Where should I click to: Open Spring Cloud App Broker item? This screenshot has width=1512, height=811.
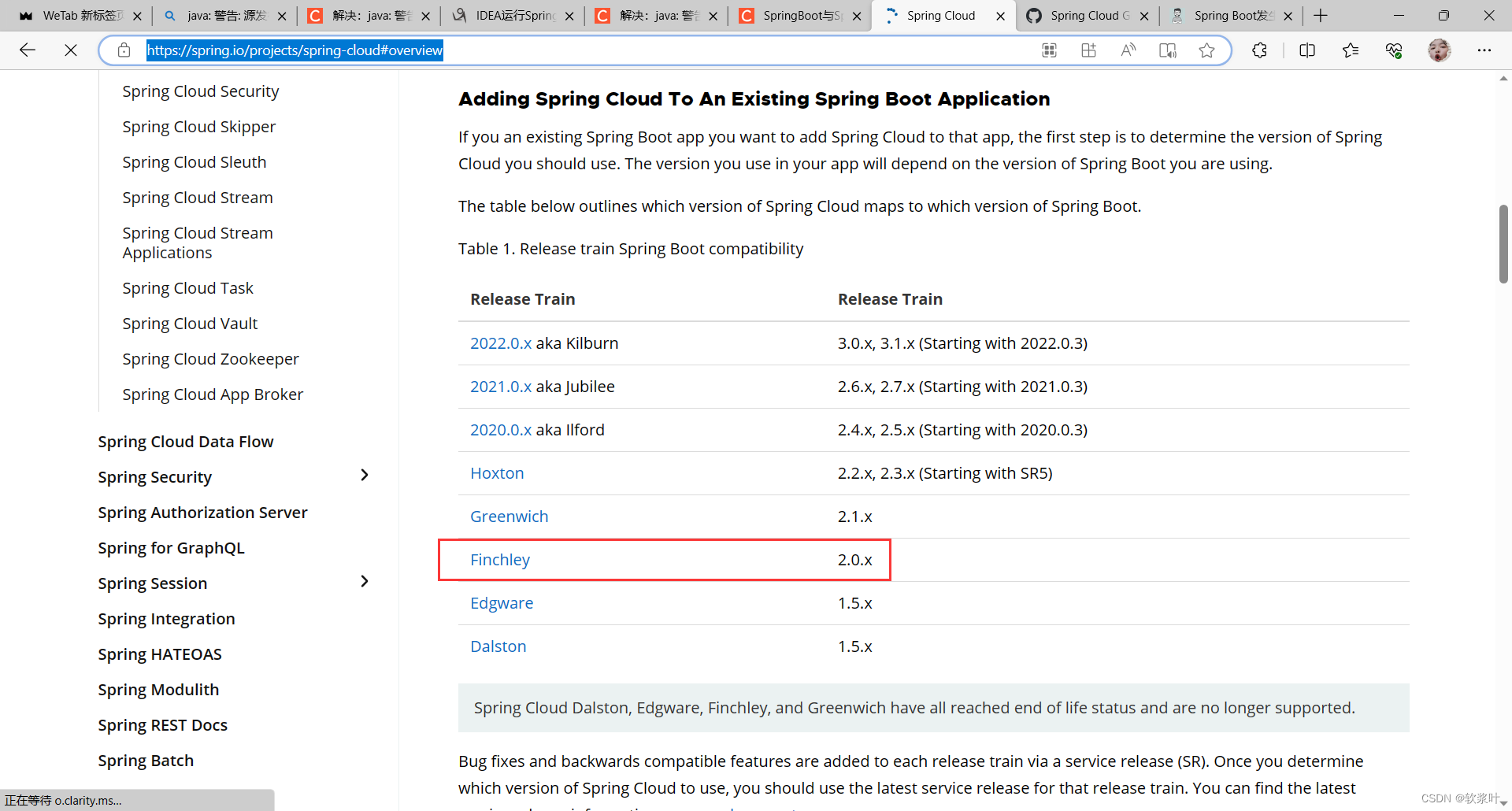(213, 394)
